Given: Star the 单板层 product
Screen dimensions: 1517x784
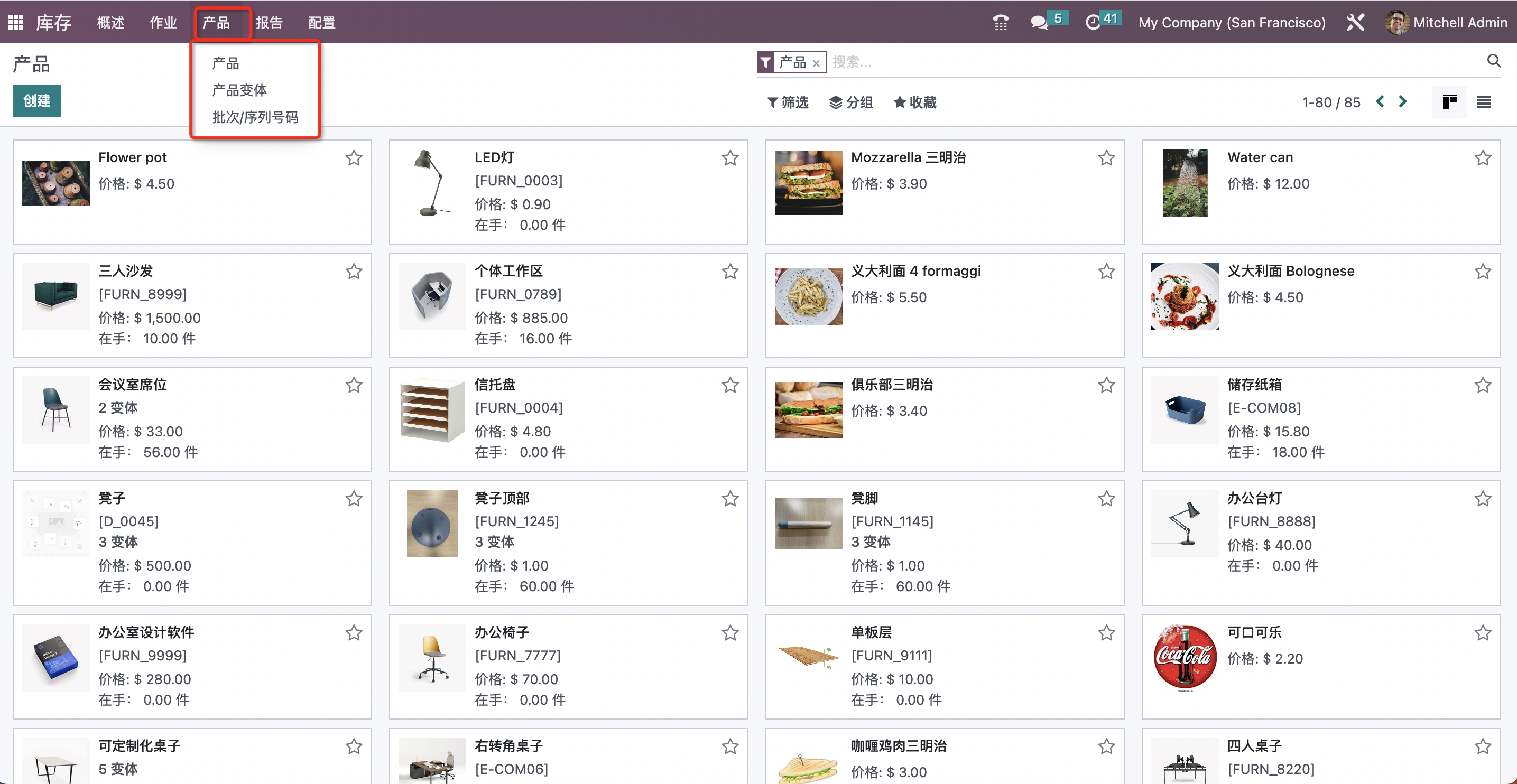Looking at the screenshot, I should click(1106, 633).
